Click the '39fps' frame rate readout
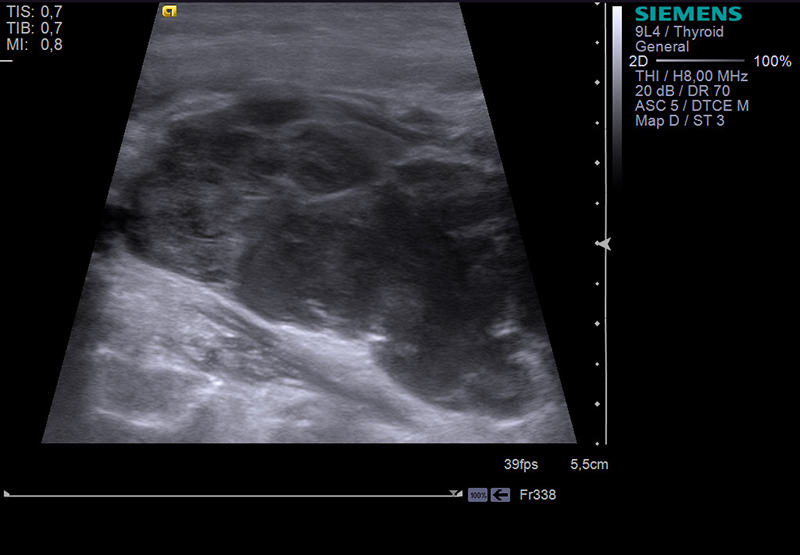 tap(521, 465)
